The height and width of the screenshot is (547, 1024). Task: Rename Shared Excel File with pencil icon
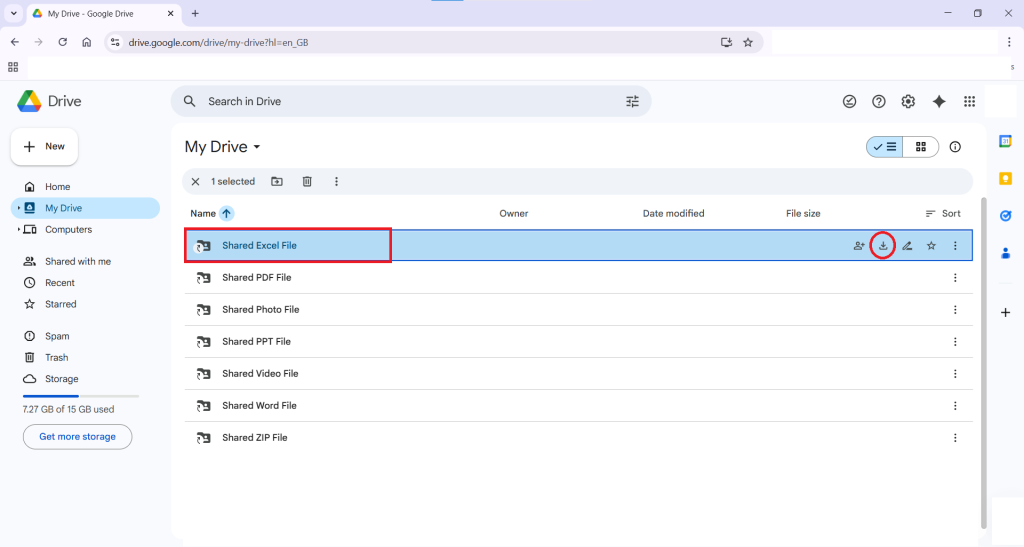(907, 246)
